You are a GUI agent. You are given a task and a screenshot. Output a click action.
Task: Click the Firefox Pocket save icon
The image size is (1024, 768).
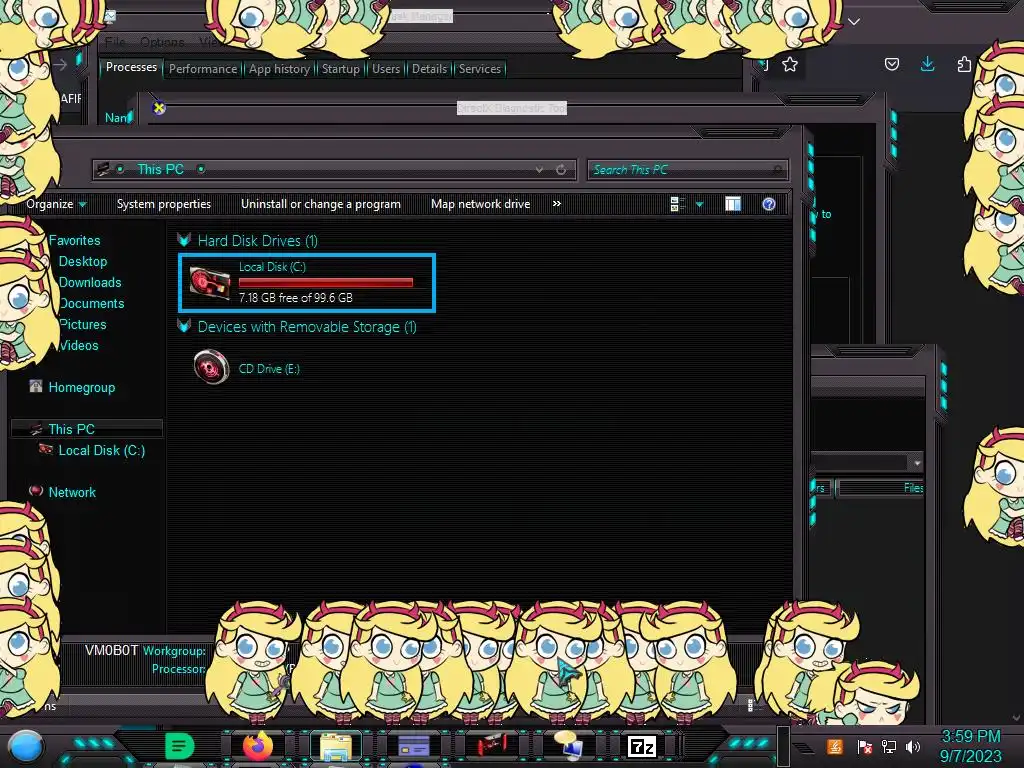tap(891, 64)
